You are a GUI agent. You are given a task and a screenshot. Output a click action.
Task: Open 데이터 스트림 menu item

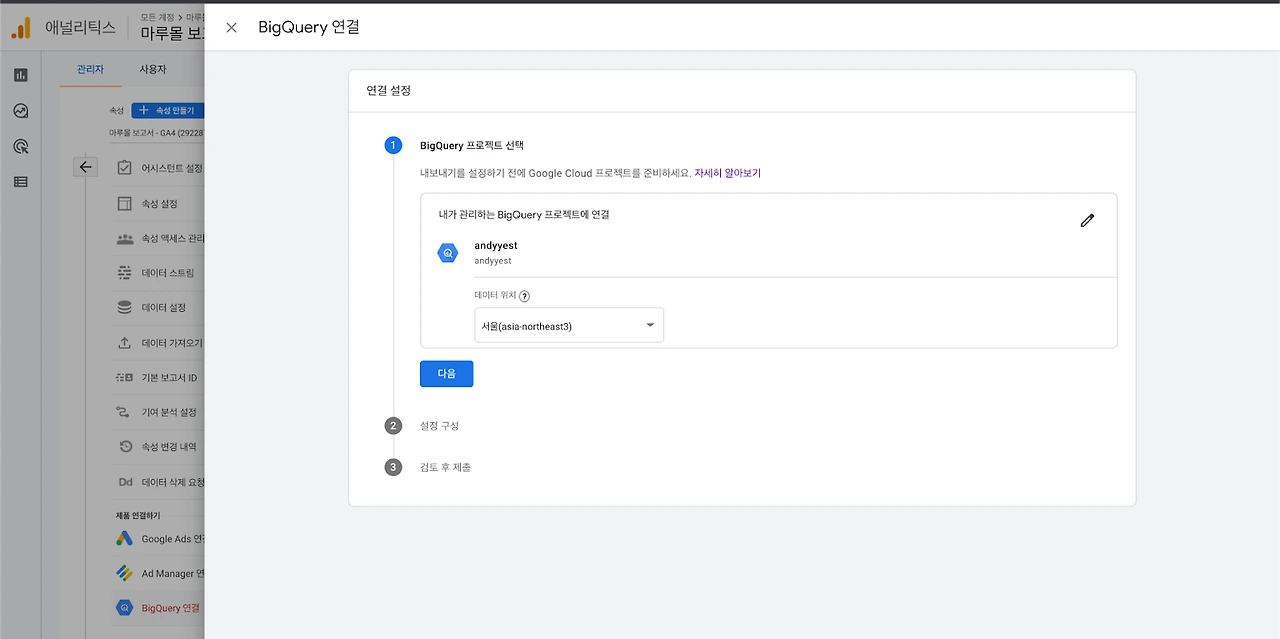point(157,273)
